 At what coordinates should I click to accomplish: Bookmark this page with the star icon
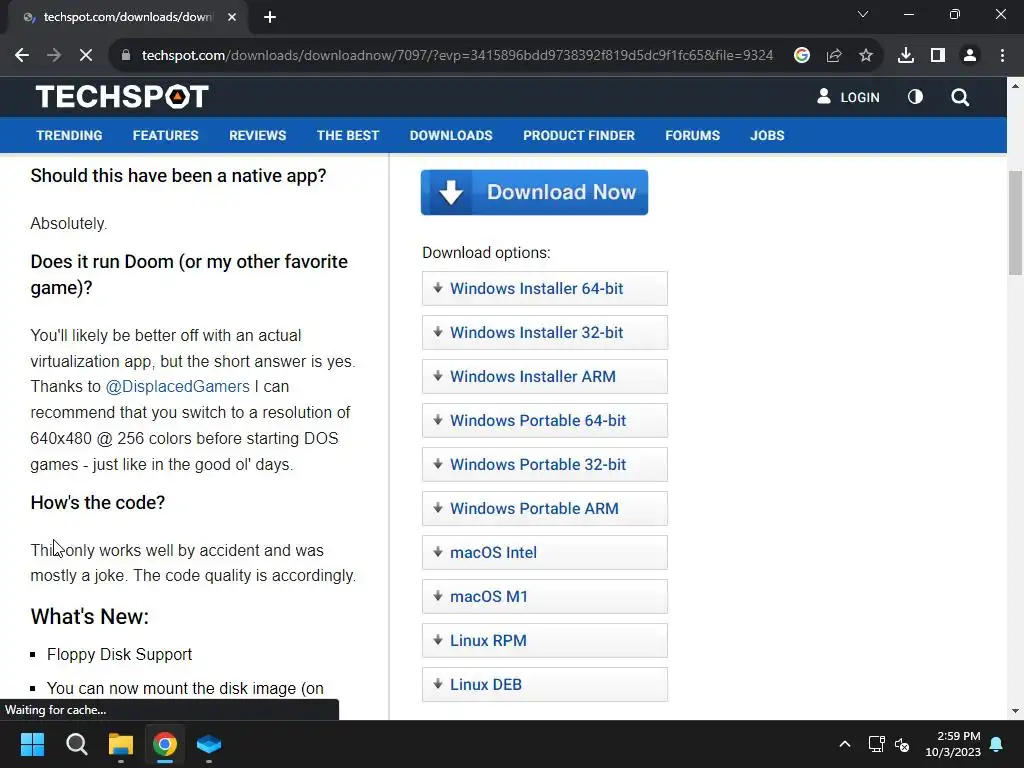(x=866, y=56)
